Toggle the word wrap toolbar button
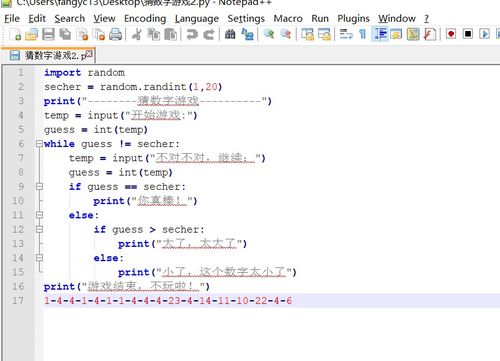This screenshot has width=500, height=361. coord(346,34)
